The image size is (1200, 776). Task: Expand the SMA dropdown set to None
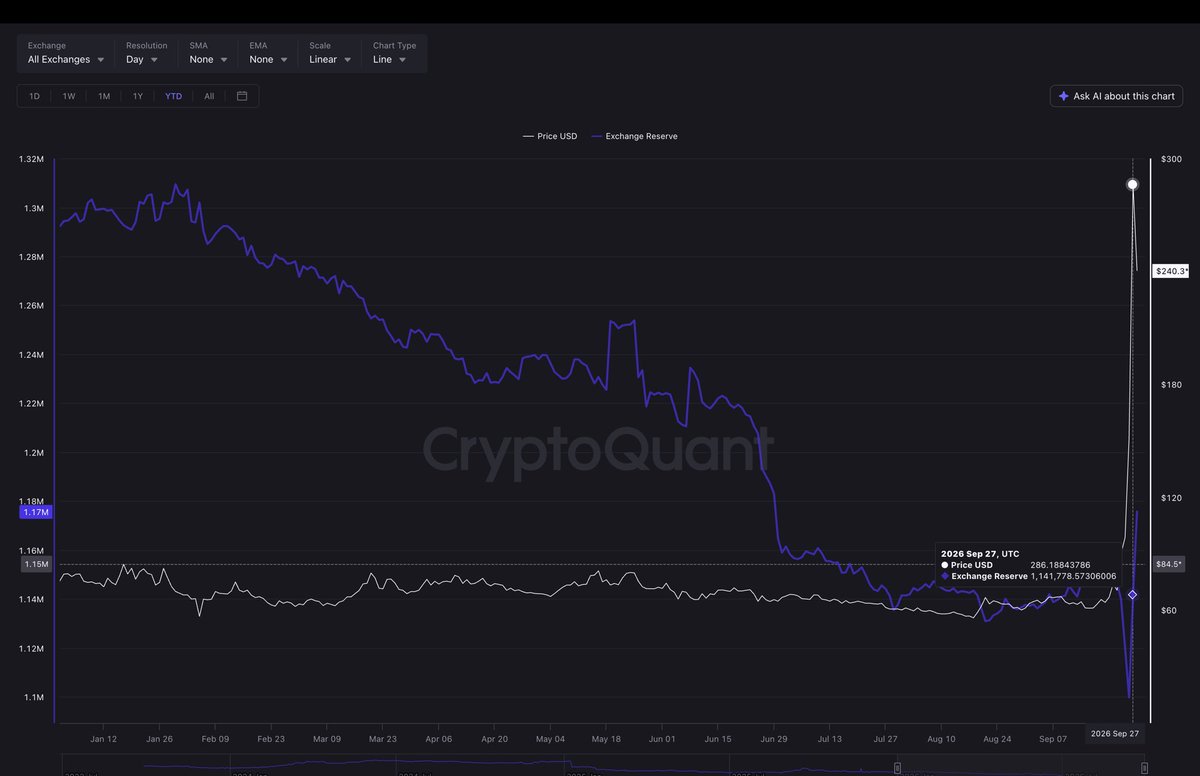point(208,53)
